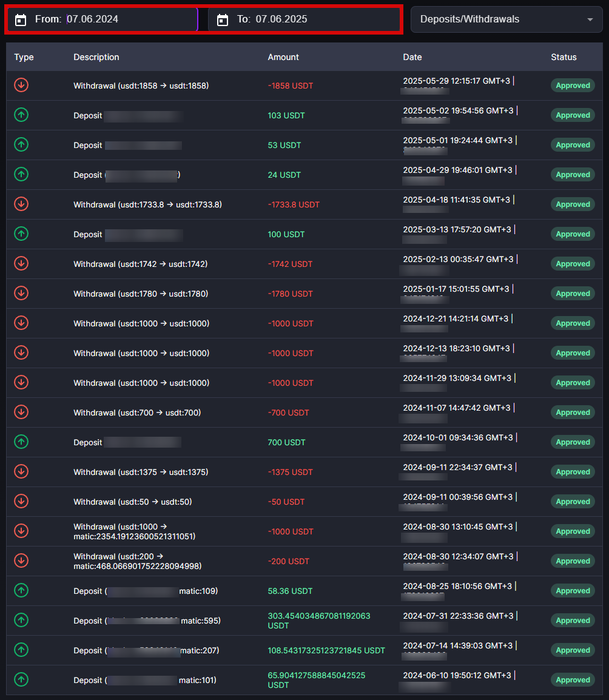The image size is (609, 700).
Task: Click the calendar icon beside From date
Action: [x=21, y=20]
